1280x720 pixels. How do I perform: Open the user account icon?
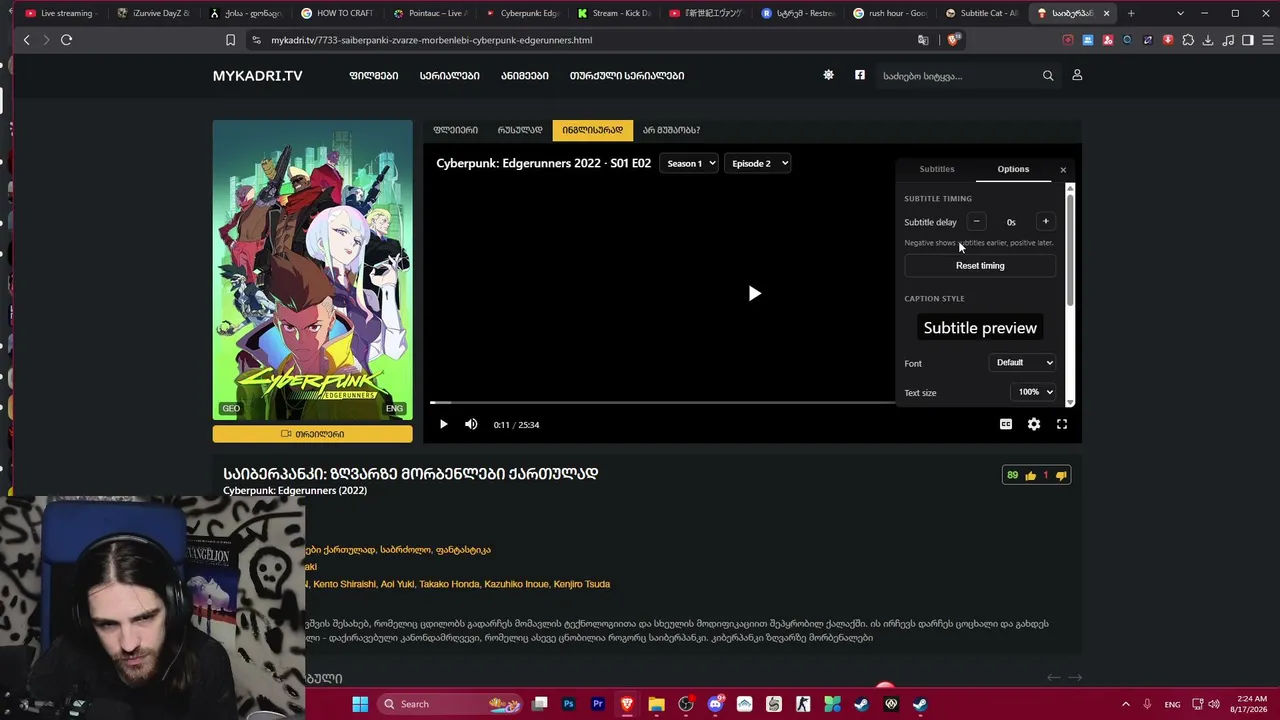click(x=1077, y=75)
